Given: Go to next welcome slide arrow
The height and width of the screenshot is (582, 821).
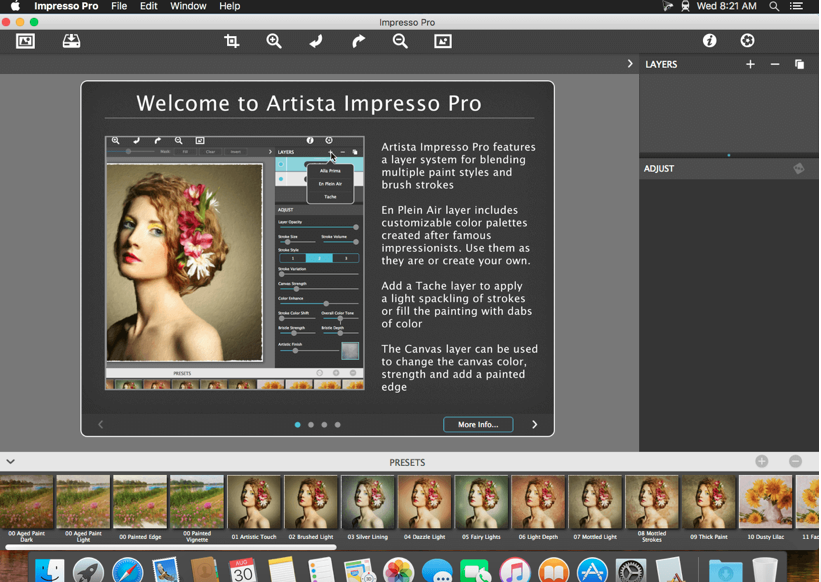Looking at the screenshot, I should pyautogui.click(x=535, y=424).
